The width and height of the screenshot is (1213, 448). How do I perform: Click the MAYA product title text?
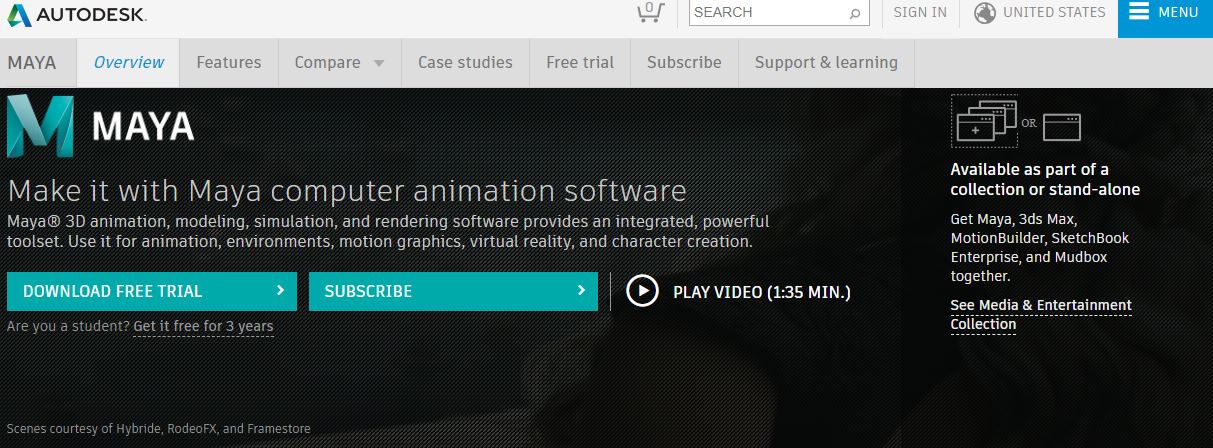tap(143, 126)
